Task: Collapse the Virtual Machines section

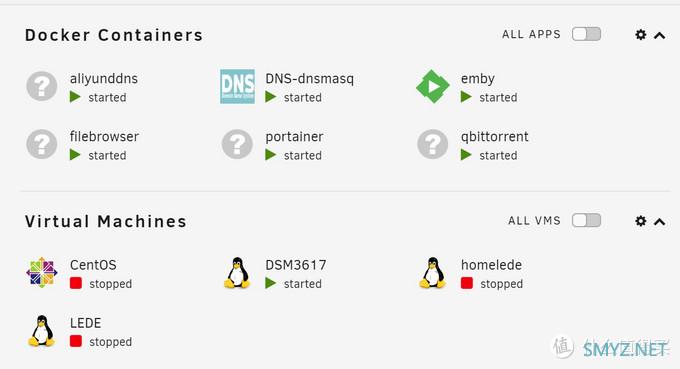Action: click(660, 222)
